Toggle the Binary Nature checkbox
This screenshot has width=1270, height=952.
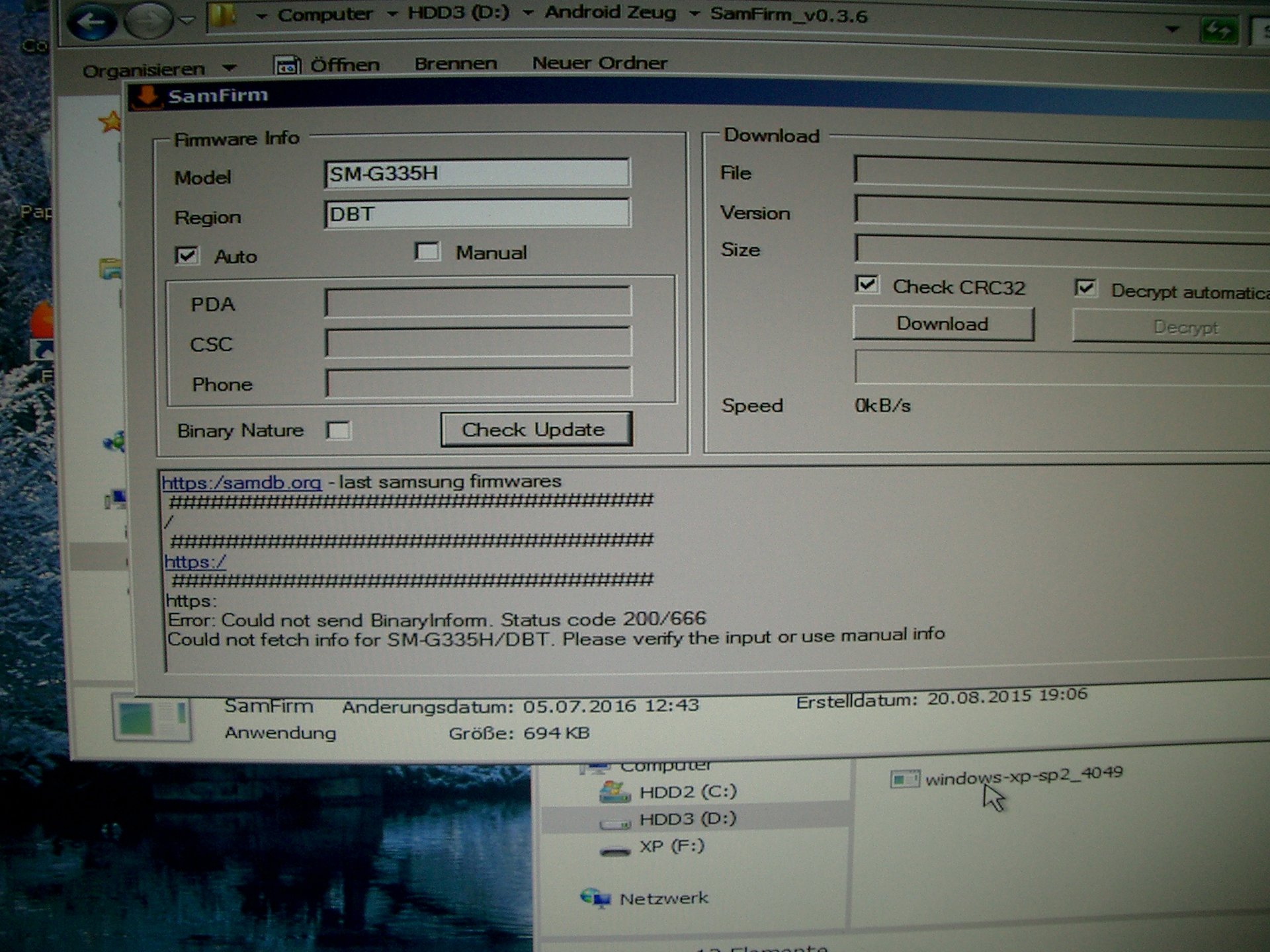(339, 430)
